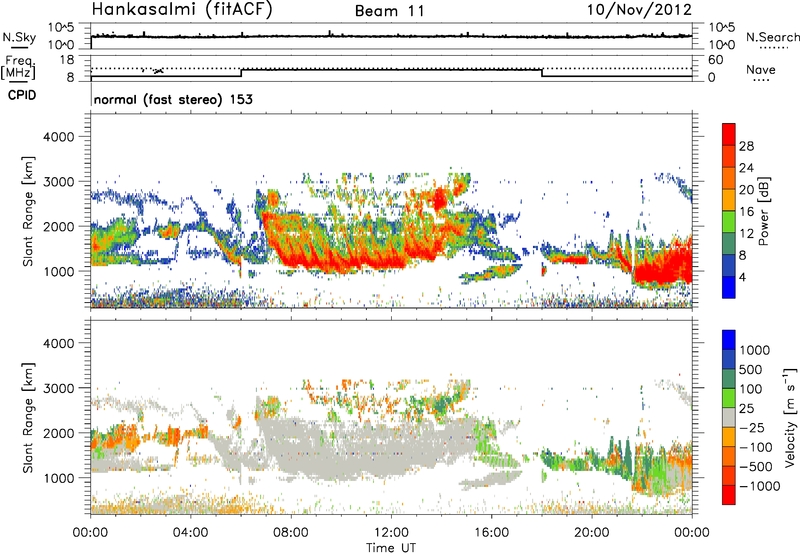Click the 'Hankasalmi (fitACF)' title text
The image size is (800, 554).
[182, 10]
